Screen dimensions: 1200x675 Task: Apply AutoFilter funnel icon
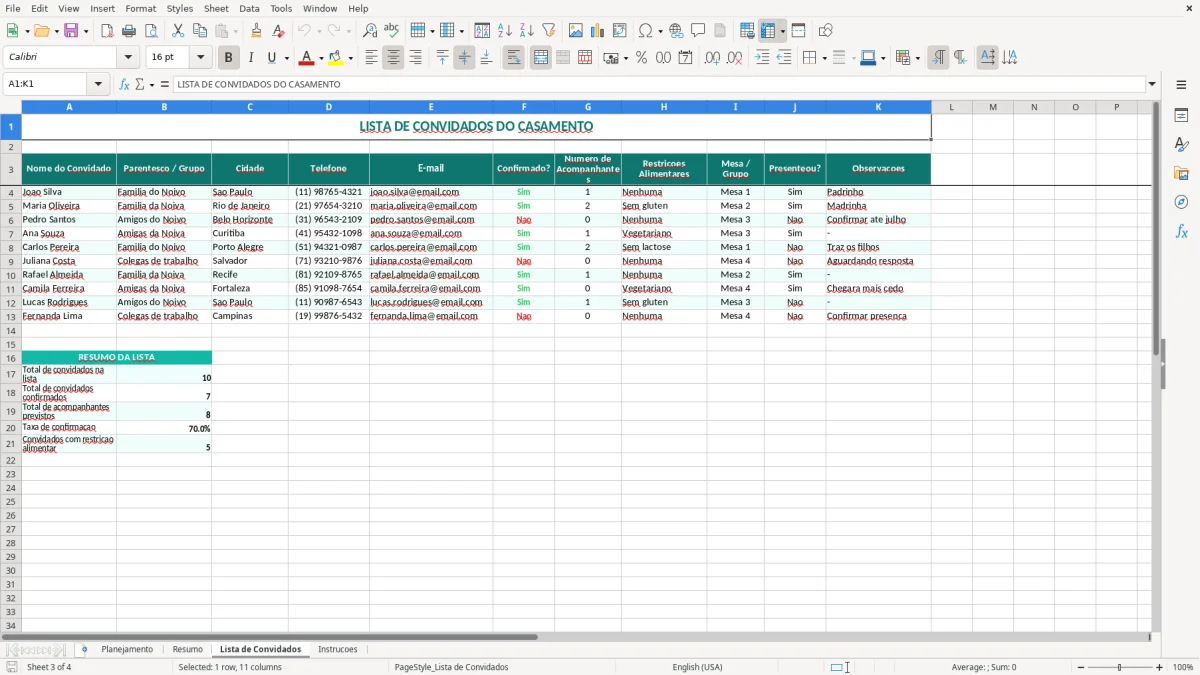coord(549,31)
